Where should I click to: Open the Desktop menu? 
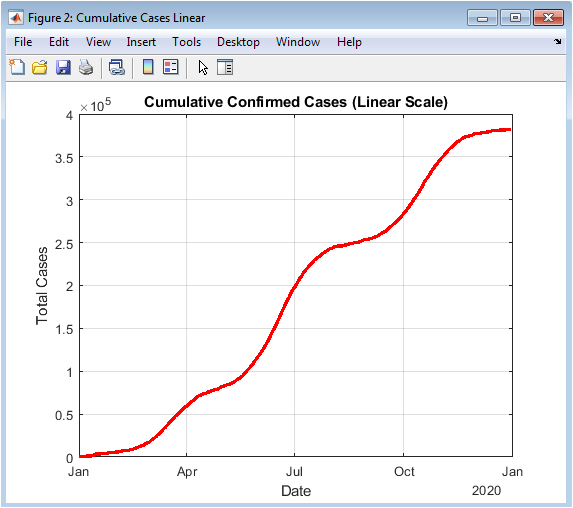coord(238,42)
